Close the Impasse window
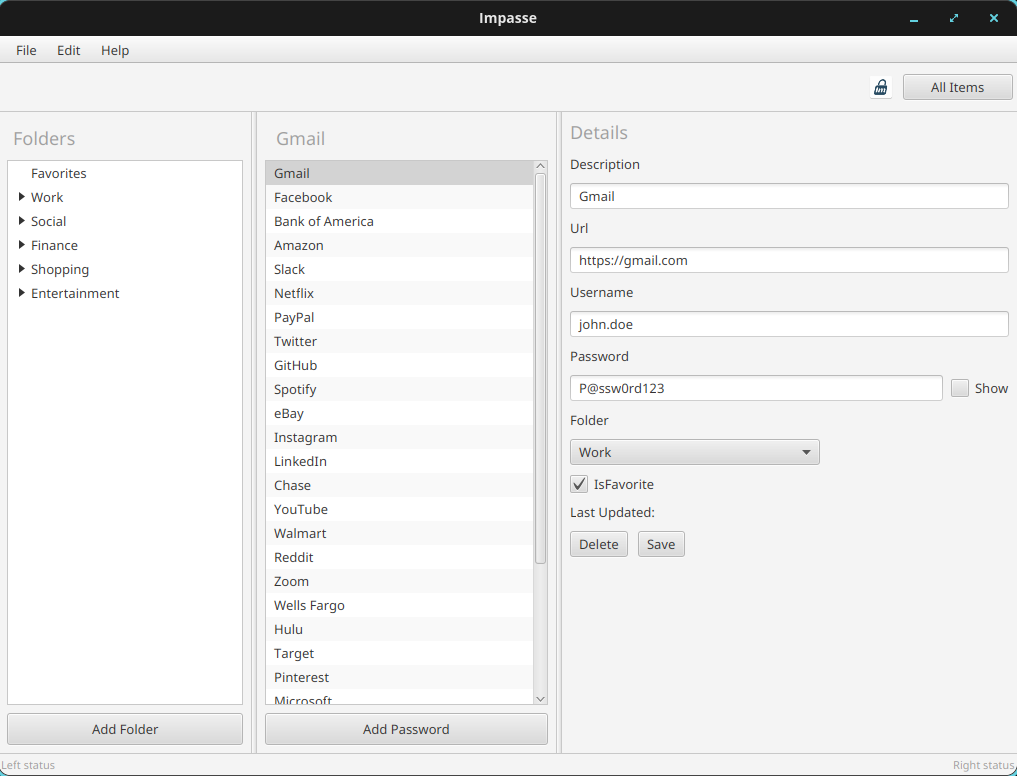1017x776 pixels. 993,18
